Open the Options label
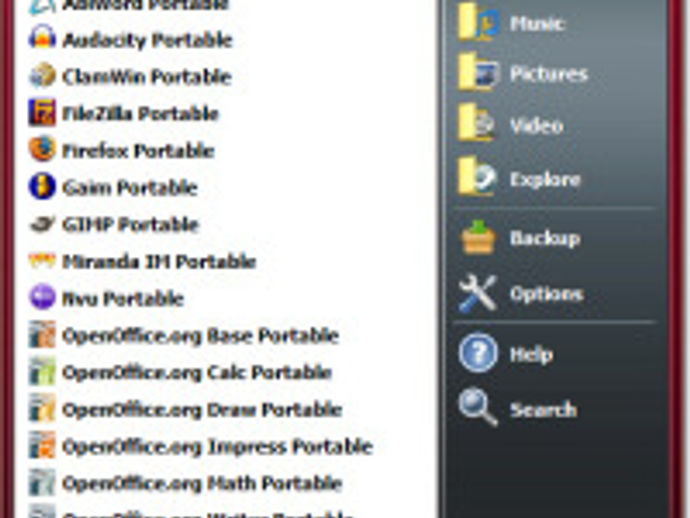Image resolution: width=690 pixels, height=518 pixels. [x=547, y=294]
